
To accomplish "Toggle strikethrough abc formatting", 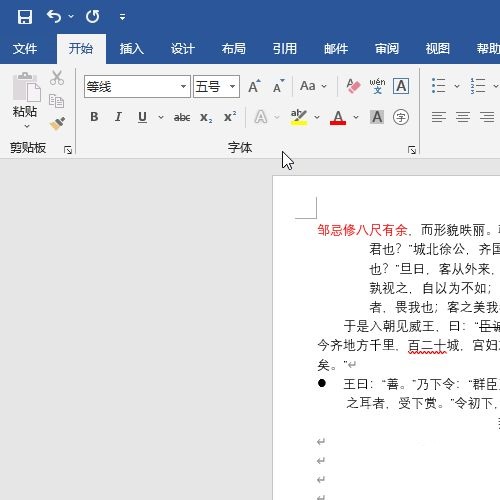I will [182, 117].
